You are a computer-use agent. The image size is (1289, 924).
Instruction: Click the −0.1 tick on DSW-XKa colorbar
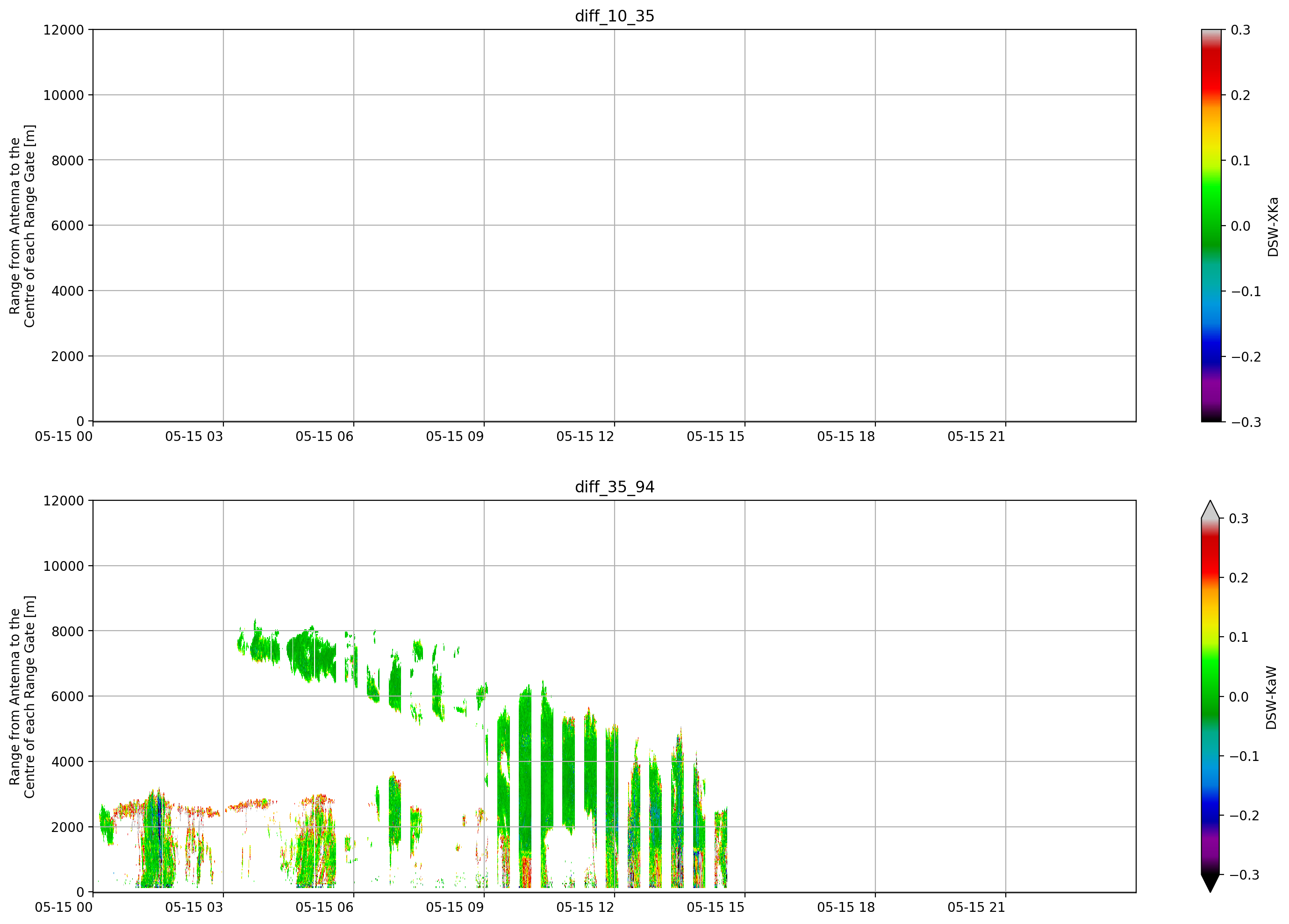coord(1246,291)
